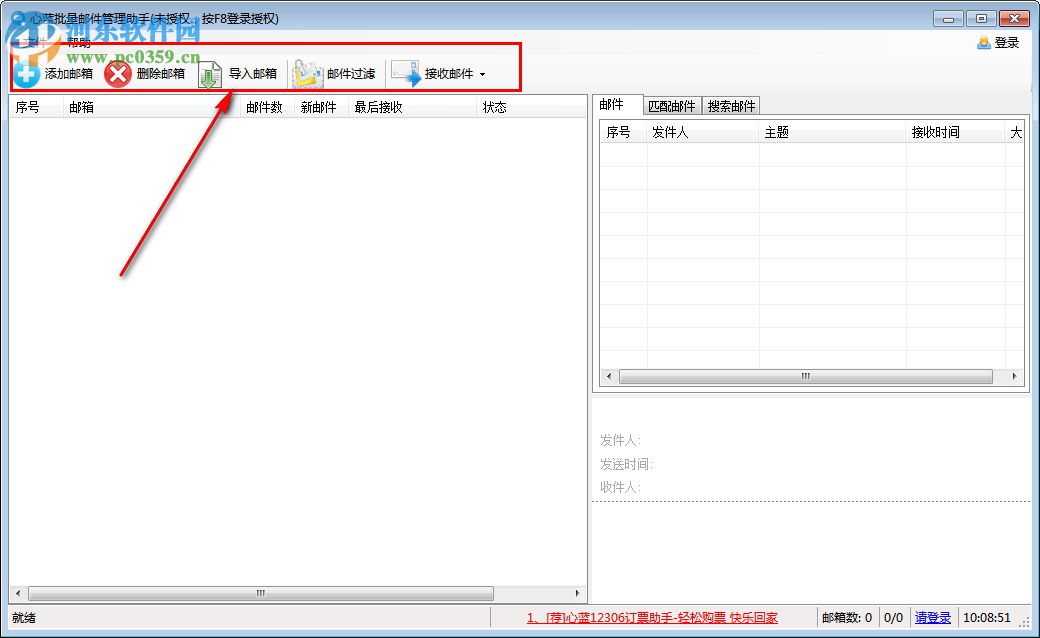
Task: Click the 就绪 status text
Action: click(x=24, y=617)
